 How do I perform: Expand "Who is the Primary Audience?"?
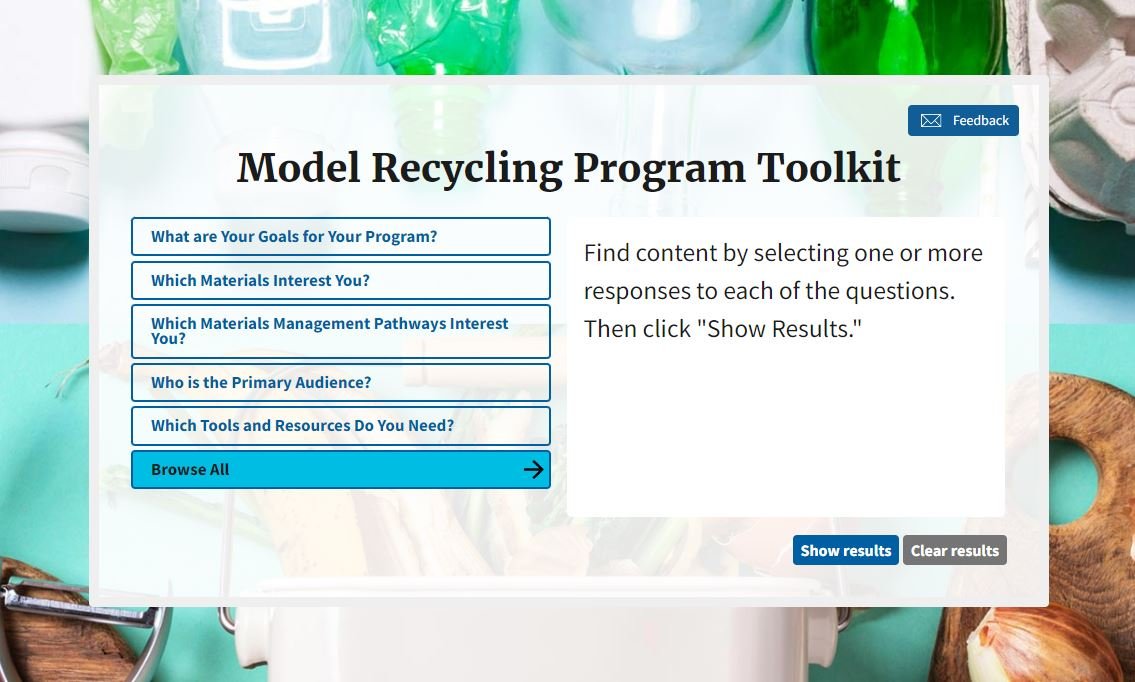tap(340, 382)
